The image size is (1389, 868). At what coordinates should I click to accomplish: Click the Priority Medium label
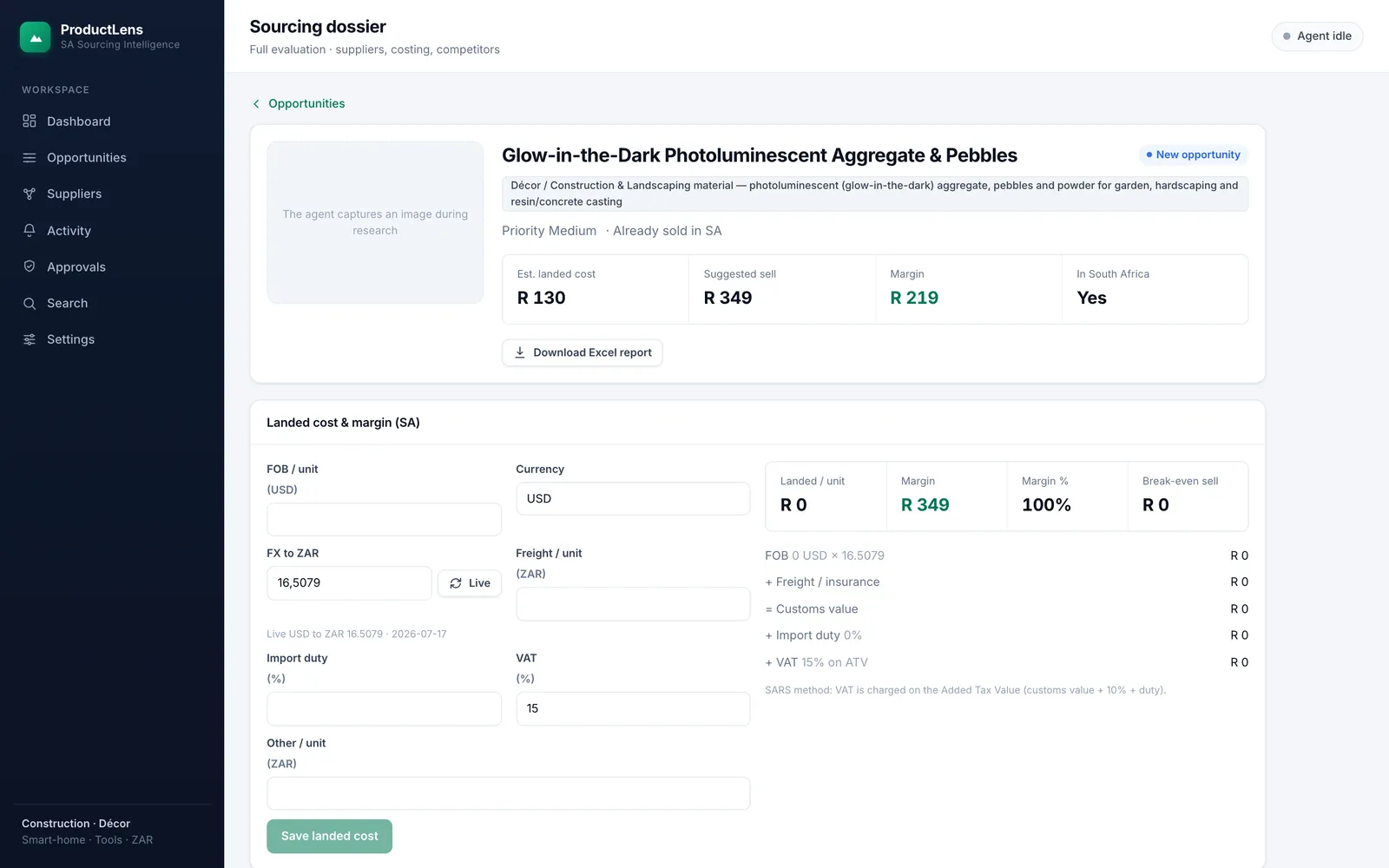tap(549, 231)
